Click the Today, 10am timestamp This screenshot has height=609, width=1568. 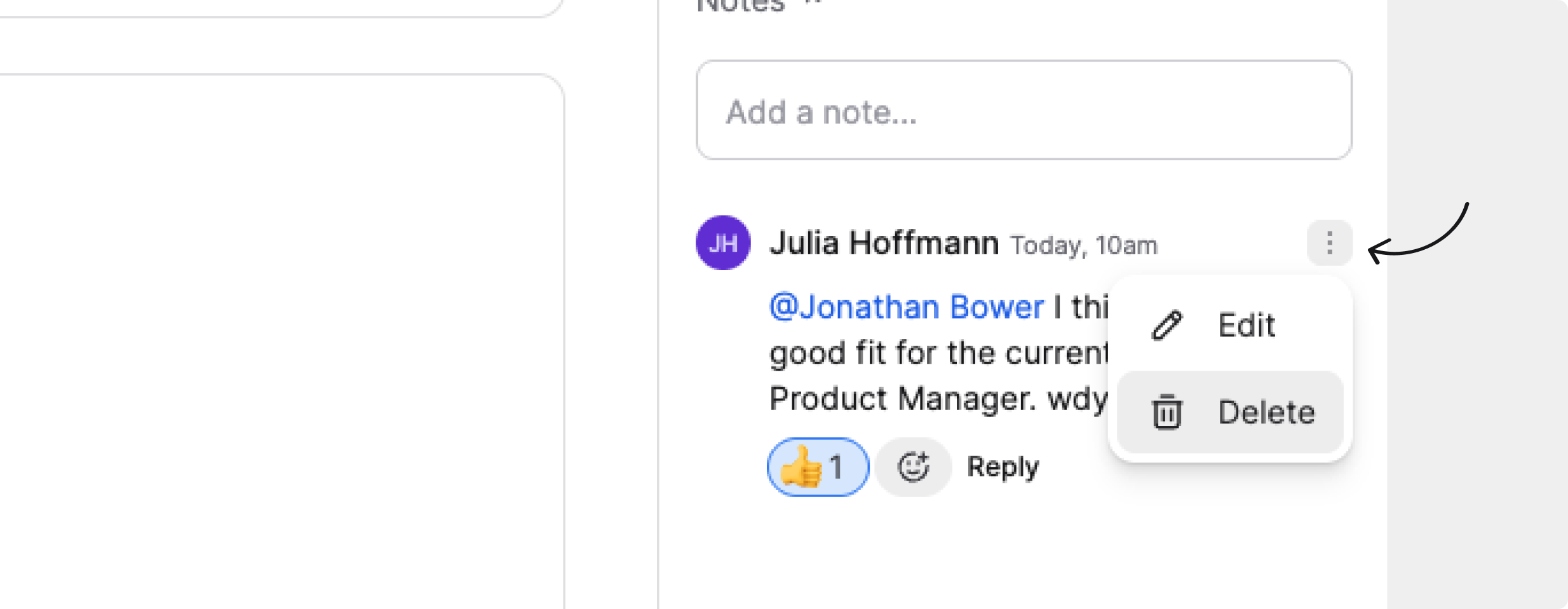click(x=1084, y=245)
